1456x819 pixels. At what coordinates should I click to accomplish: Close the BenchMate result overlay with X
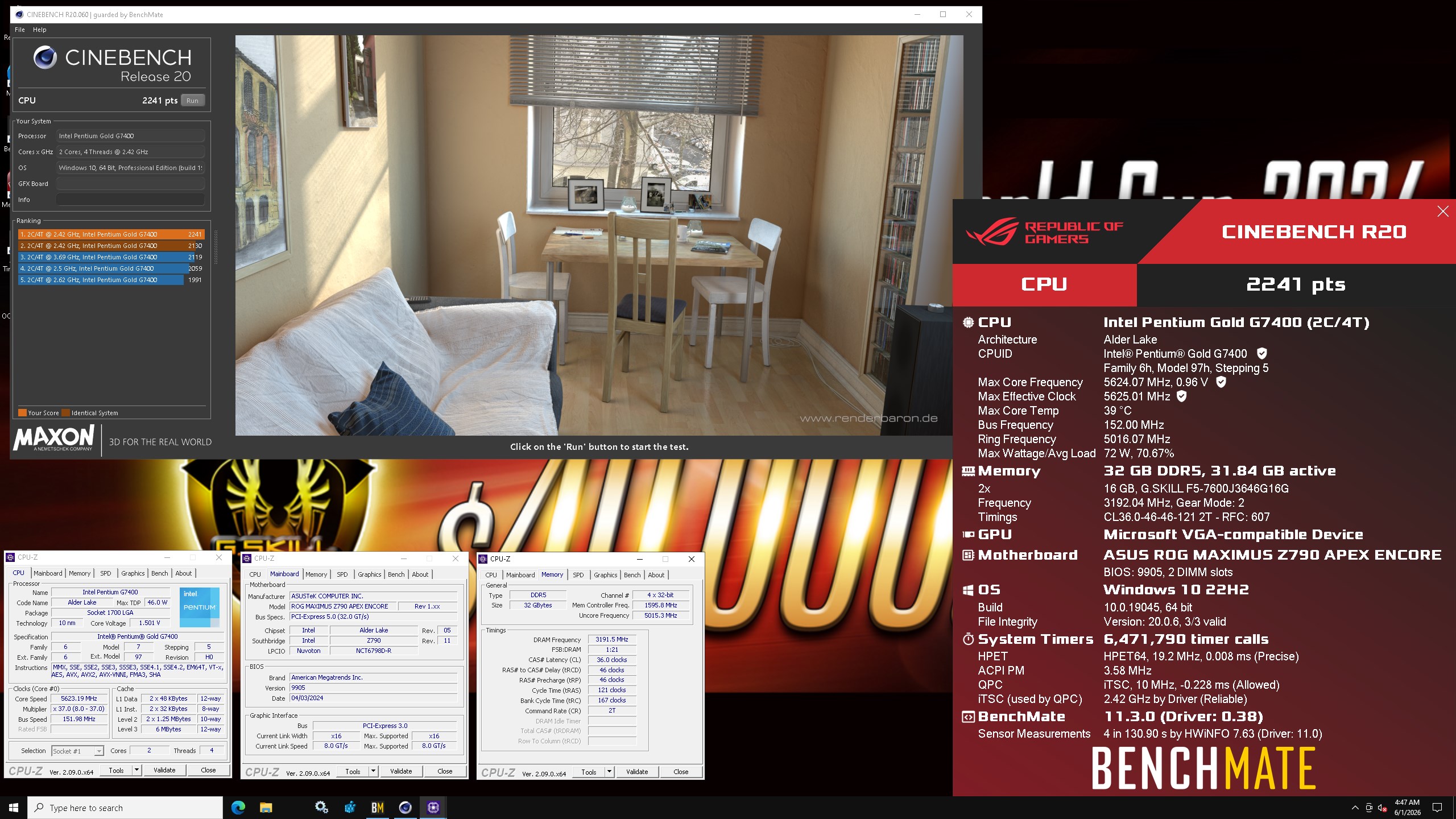(1443, 212)
